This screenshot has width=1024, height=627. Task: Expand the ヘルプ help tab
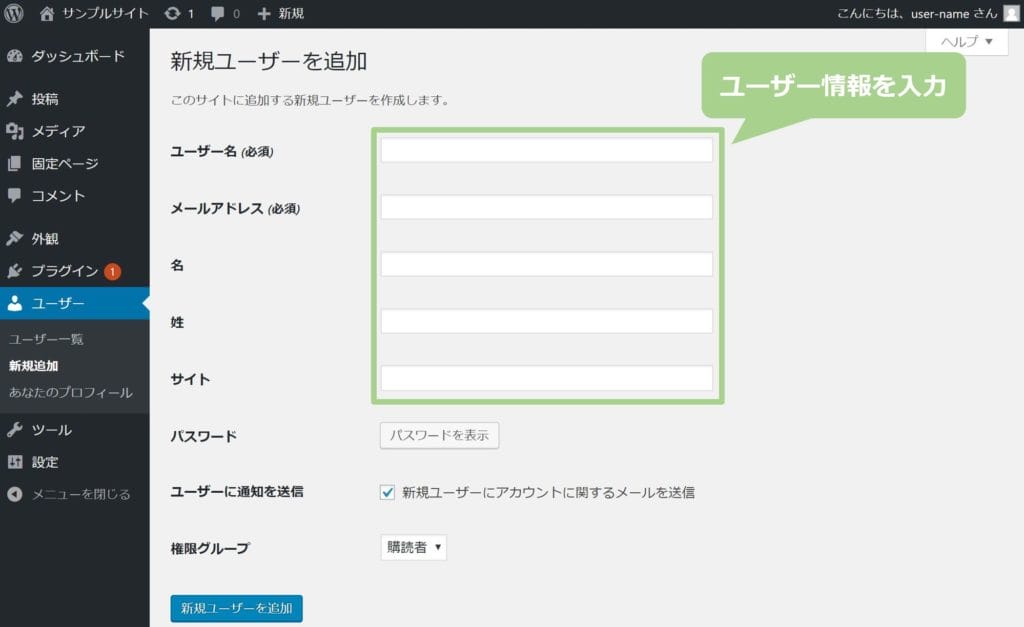[966, 42]
